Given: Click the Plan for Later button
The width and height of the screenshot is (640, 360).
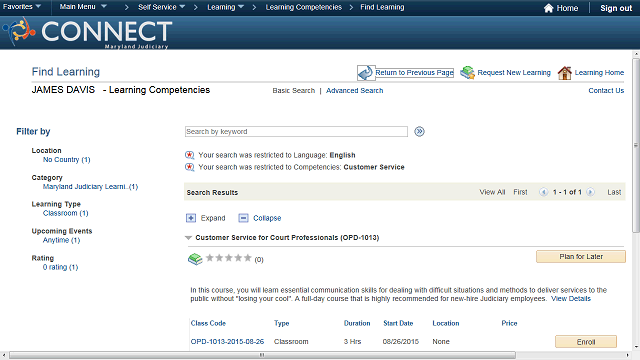Looking at the screenshot, I should click(580, 257).
